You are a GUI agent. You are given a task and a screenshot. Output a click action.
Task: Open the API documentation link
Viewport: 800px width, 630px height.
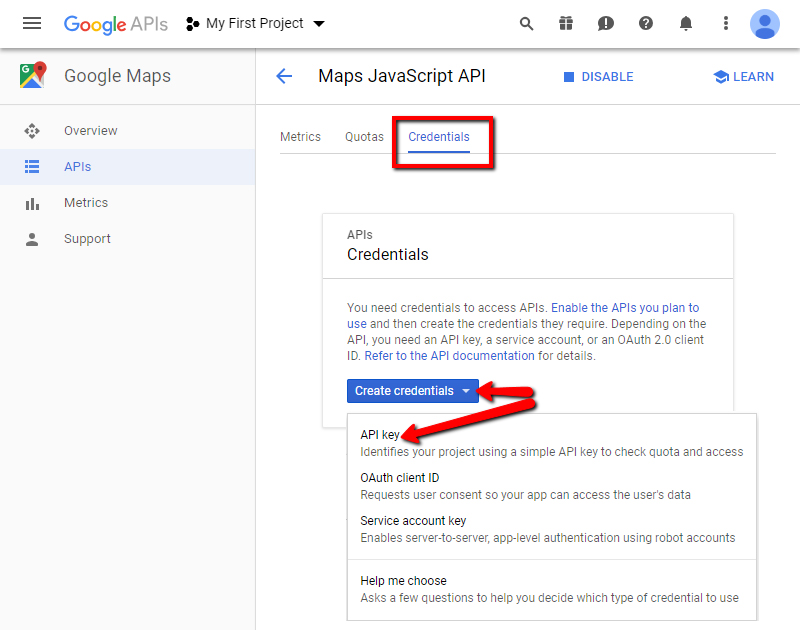point(449,355)
